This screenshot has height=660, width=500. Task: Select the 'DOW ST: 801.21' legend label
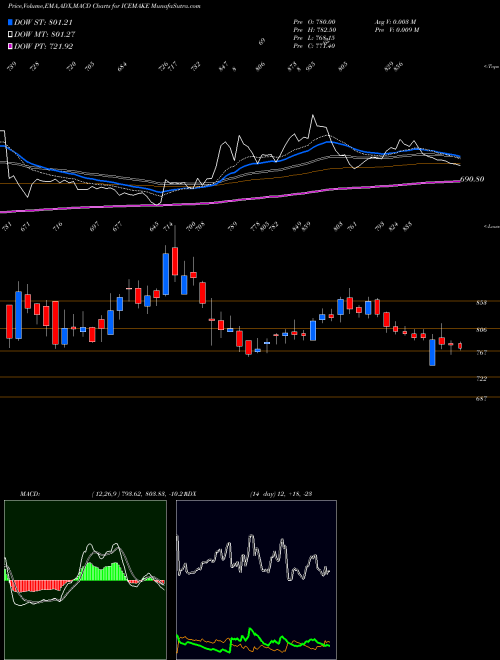(44, 22)
